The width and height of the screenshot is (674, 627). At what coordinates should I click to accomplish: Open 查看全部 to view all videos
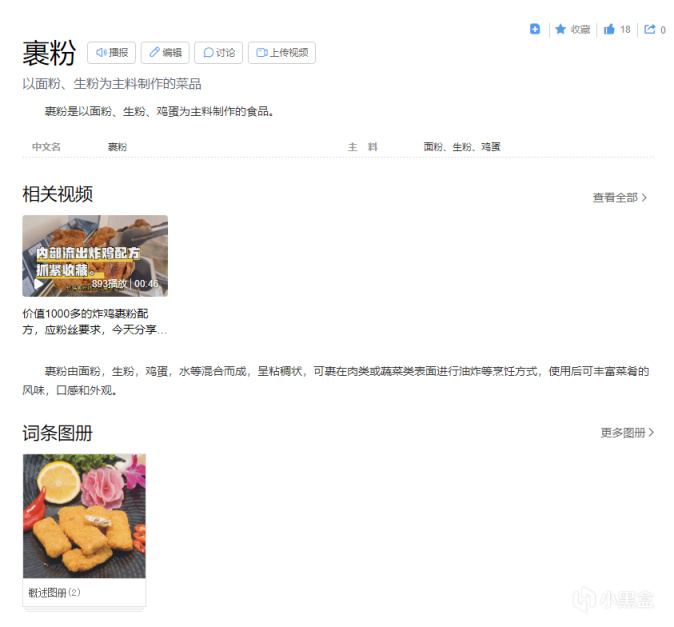click(619, 197)
